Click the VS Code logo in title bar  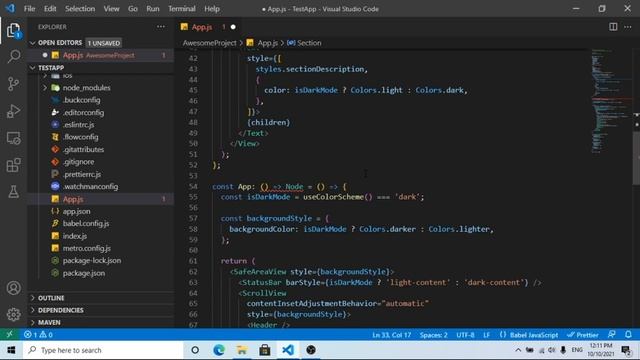(x=10, y=8)
